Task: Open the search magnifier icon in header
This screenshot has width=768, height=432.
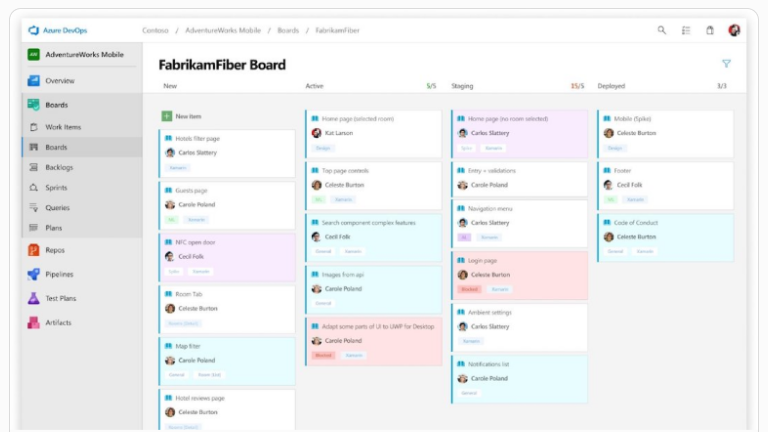Action: pos(662,30)
